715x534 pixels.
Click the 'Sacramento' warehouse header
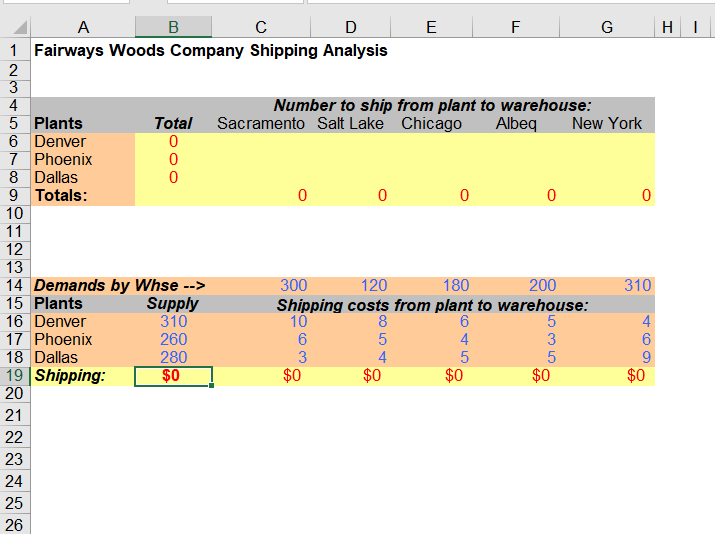coord(261,123)
